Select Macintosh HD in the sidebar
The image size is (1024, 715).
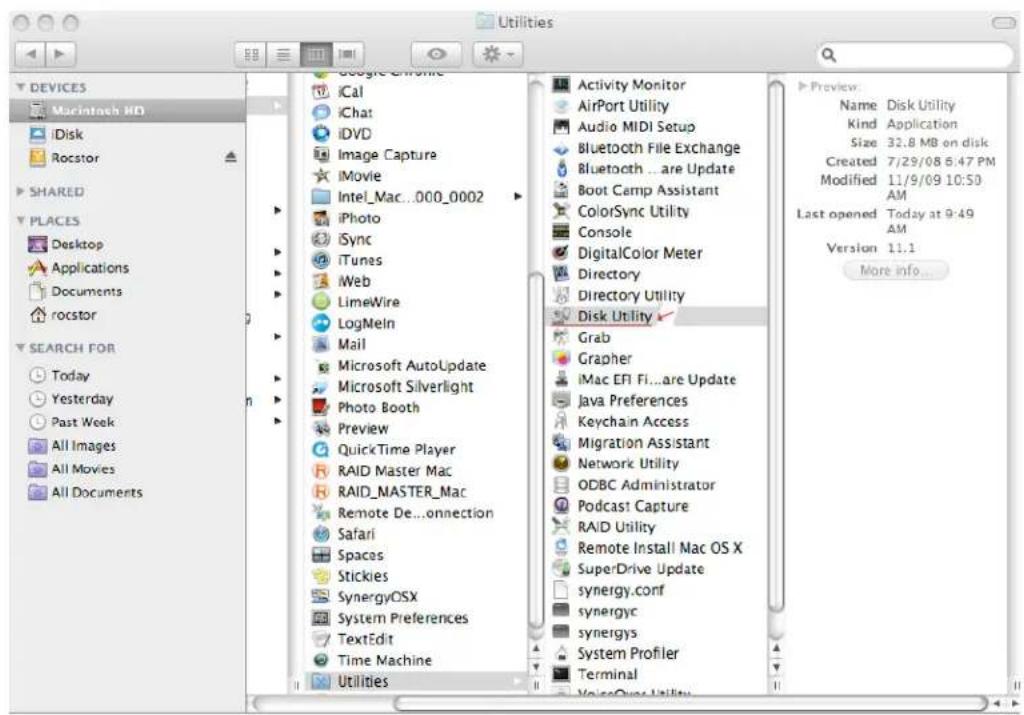tap(127, 110)
